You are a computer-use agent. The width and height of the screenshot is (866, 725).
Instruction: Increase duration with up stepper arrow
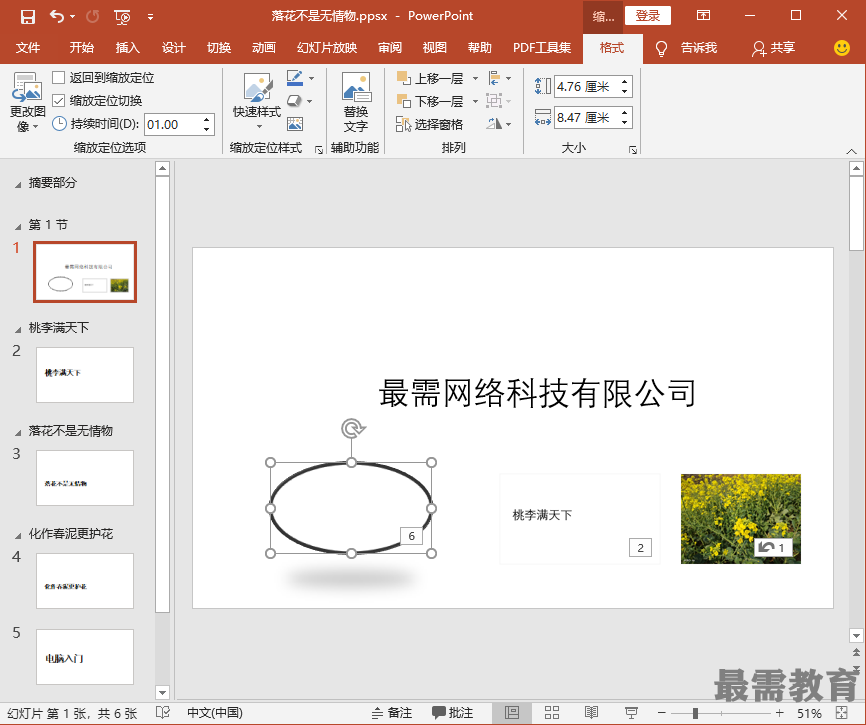pyautogui.click(x=207, y=119)
